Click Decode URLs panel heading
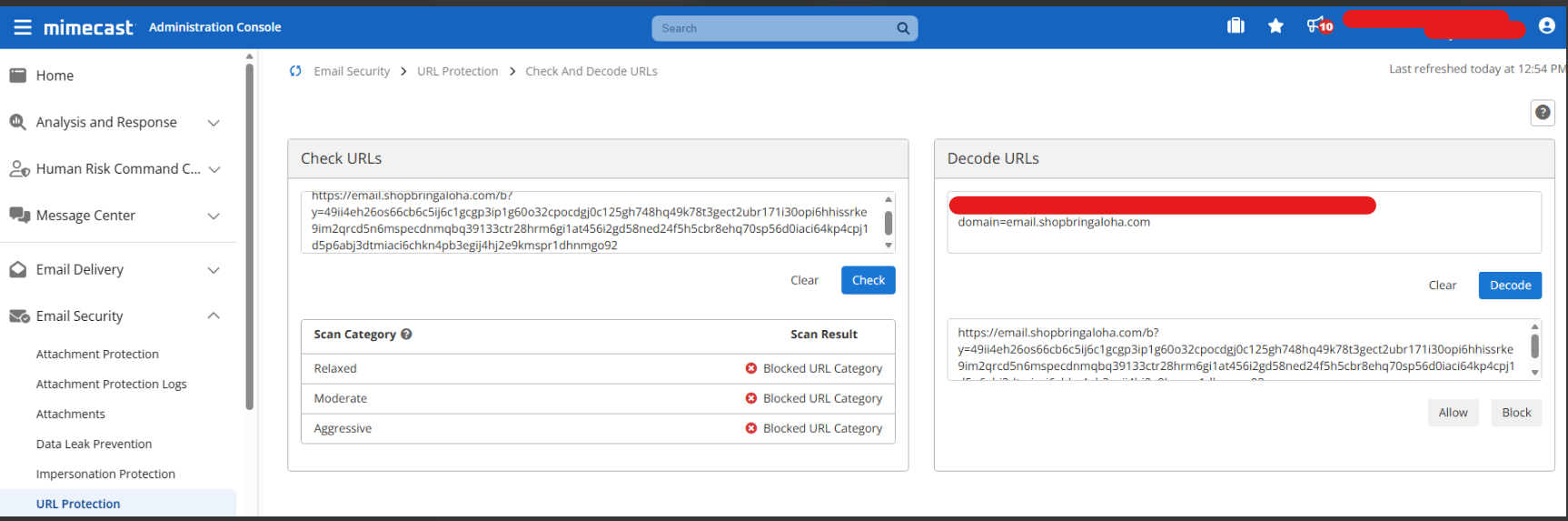Viewport: 1568px width, 521px height. pos(993,158)
